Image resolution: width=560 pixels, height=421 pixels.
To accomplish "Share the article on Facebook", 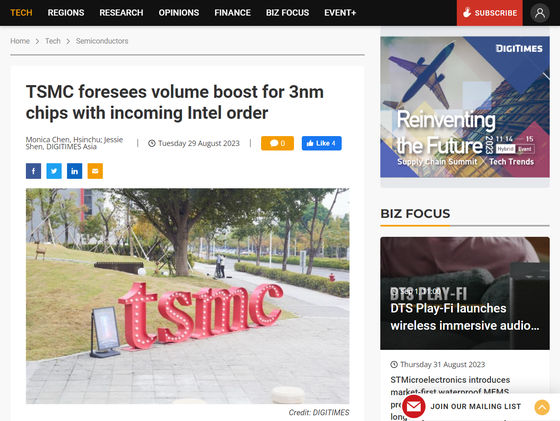I will tap(33, 171).
